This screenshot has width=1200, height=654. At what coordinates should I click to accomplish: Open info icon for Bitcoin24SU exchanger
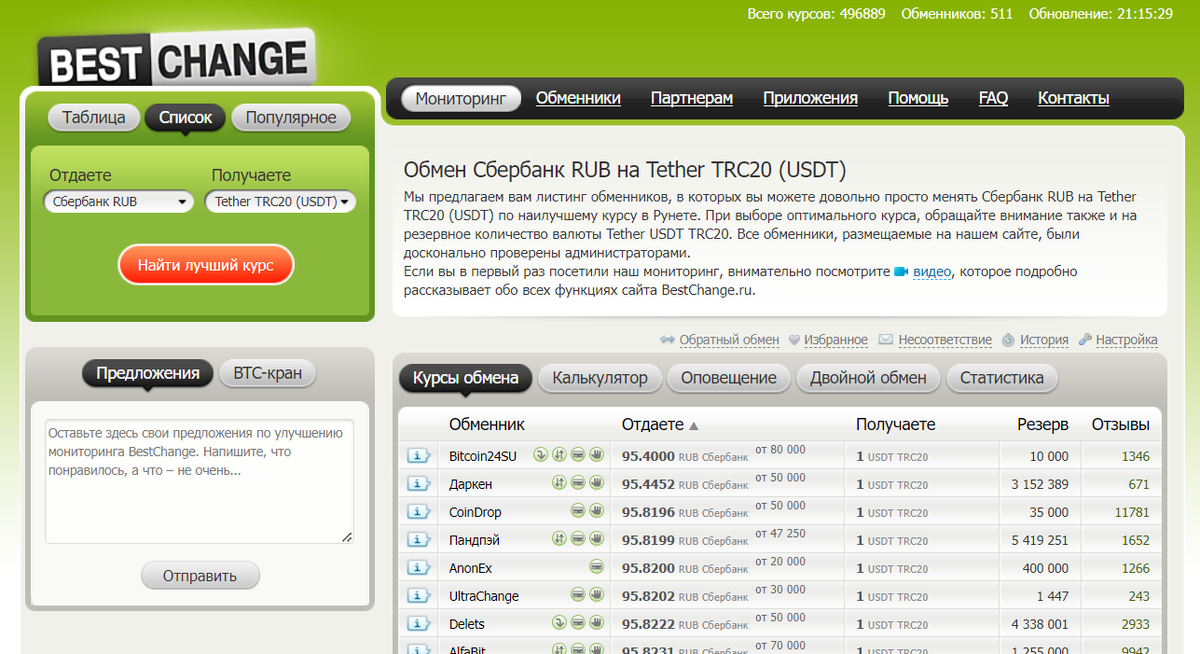click(417, 456)
